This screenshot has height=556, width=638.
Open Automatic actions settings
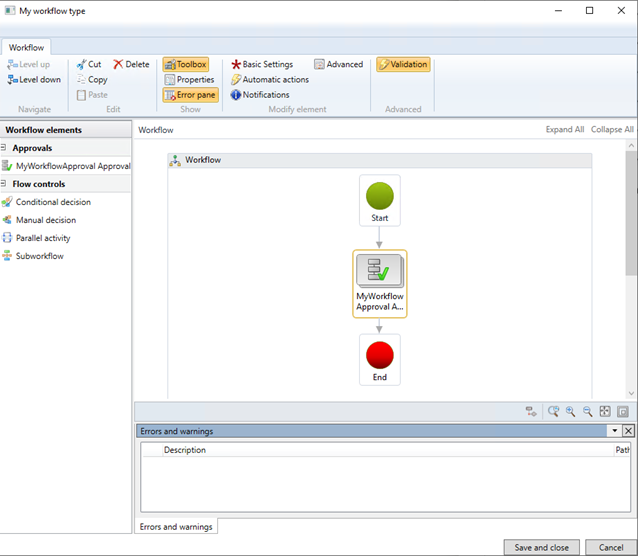pos(270,79)
